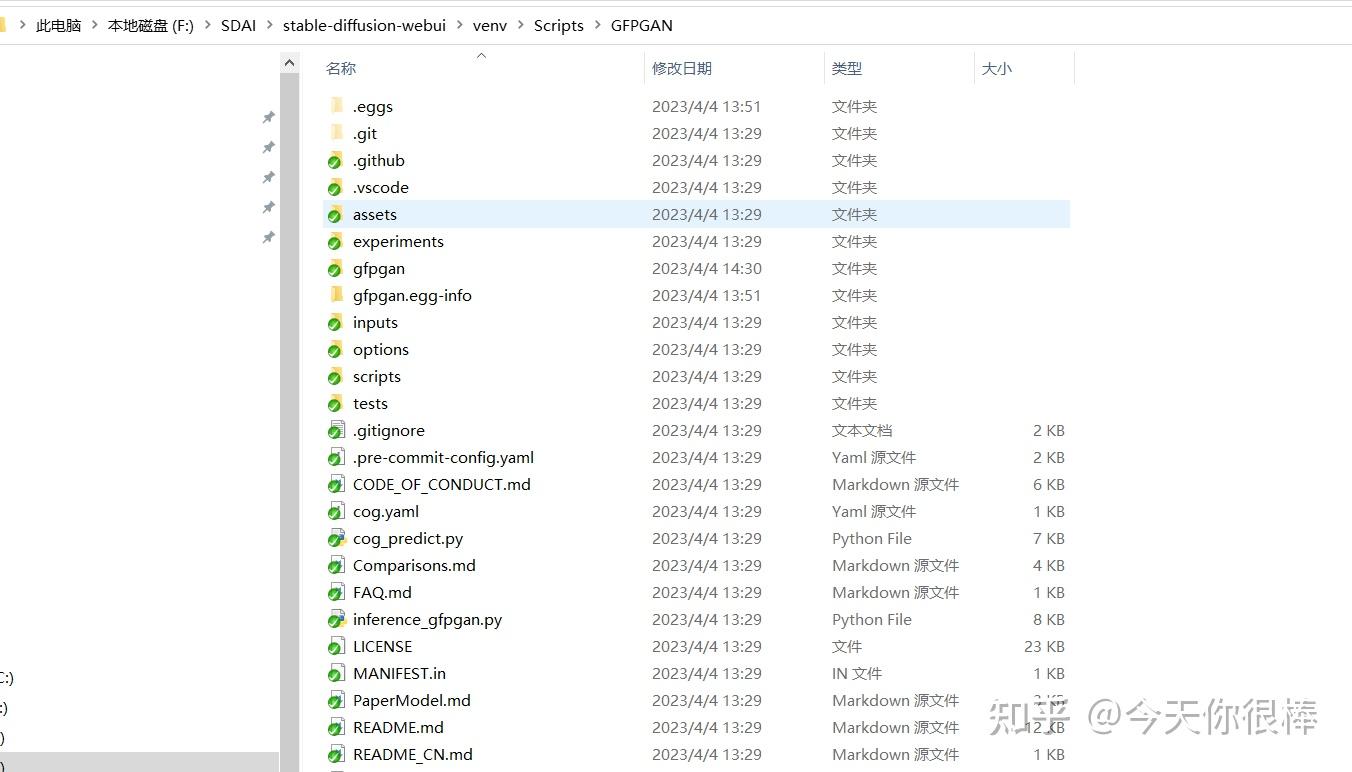1352x772 pixels.
Task: Select the PaperModel.md file icon
Action: click(x=336, y=700)
